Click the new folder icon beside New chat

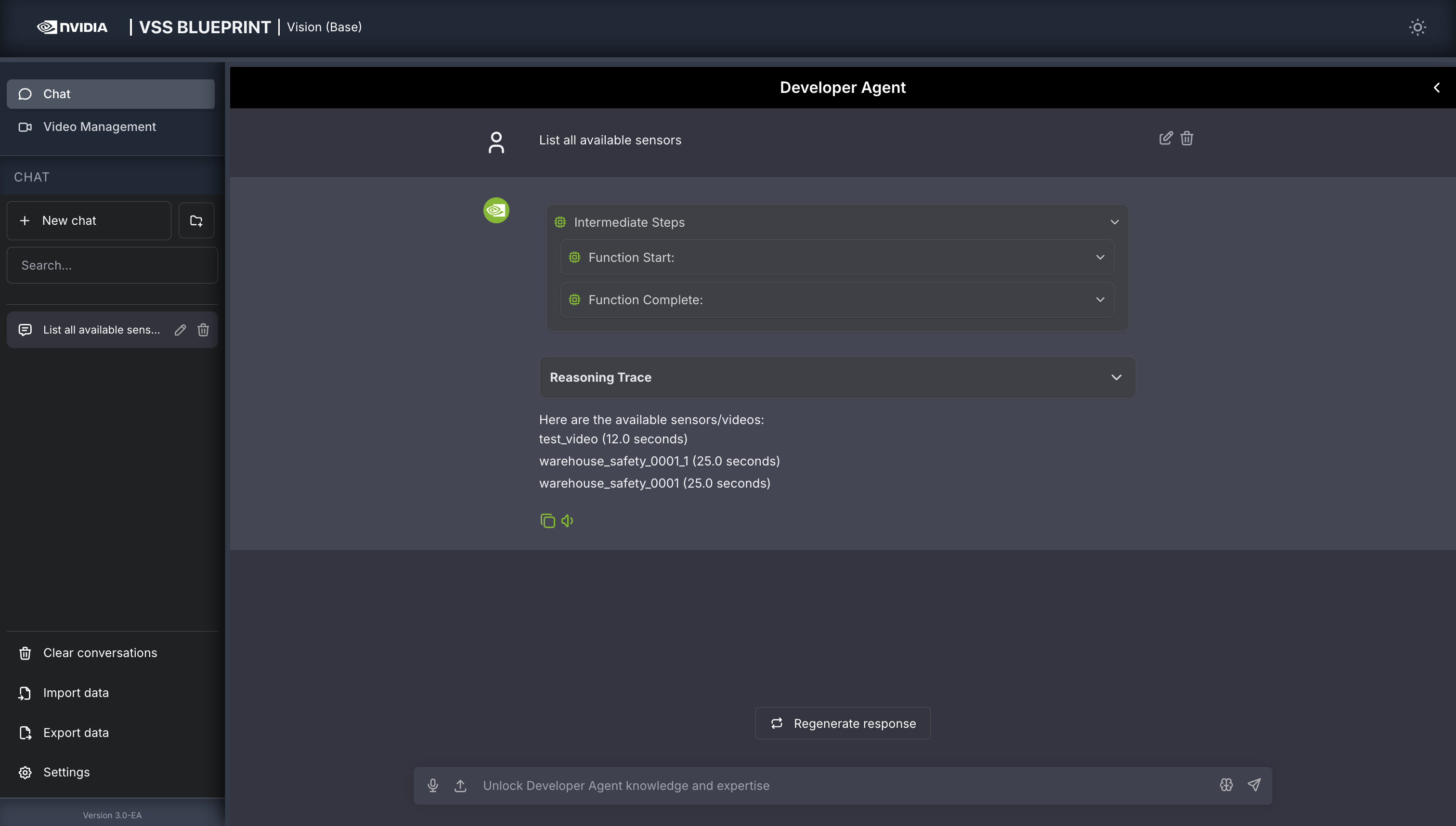click(196, 220)
